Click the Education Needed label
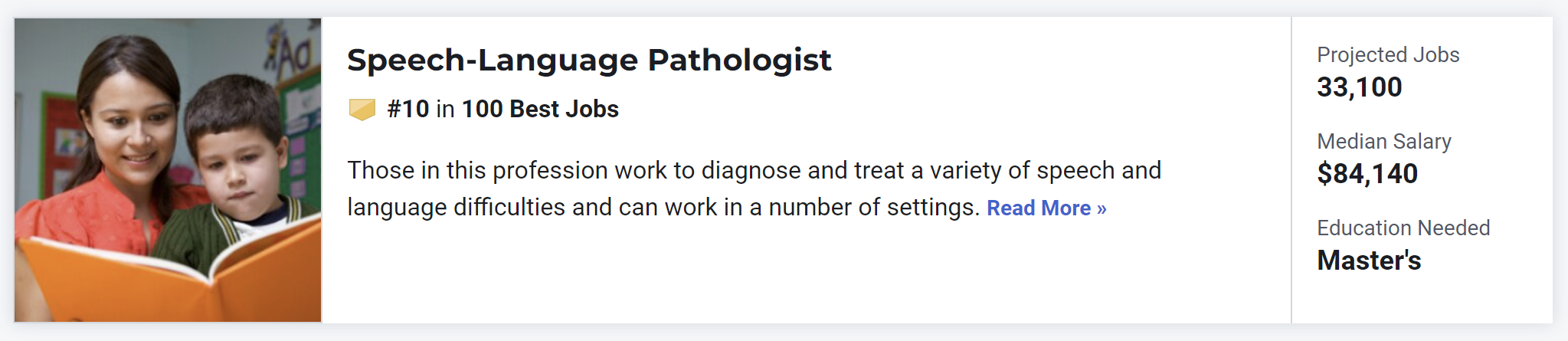 coord(1403,228)
